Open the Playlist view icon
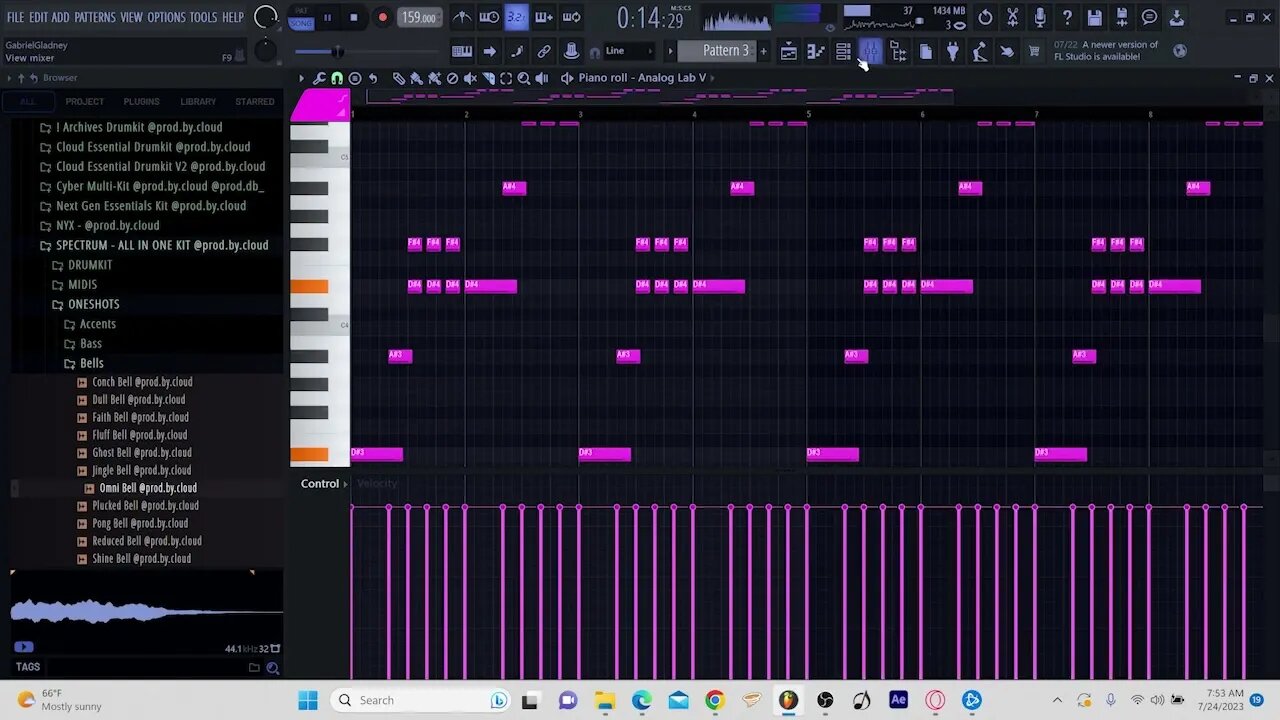This screenshot has width=1280, height=720. coord(789,52)
